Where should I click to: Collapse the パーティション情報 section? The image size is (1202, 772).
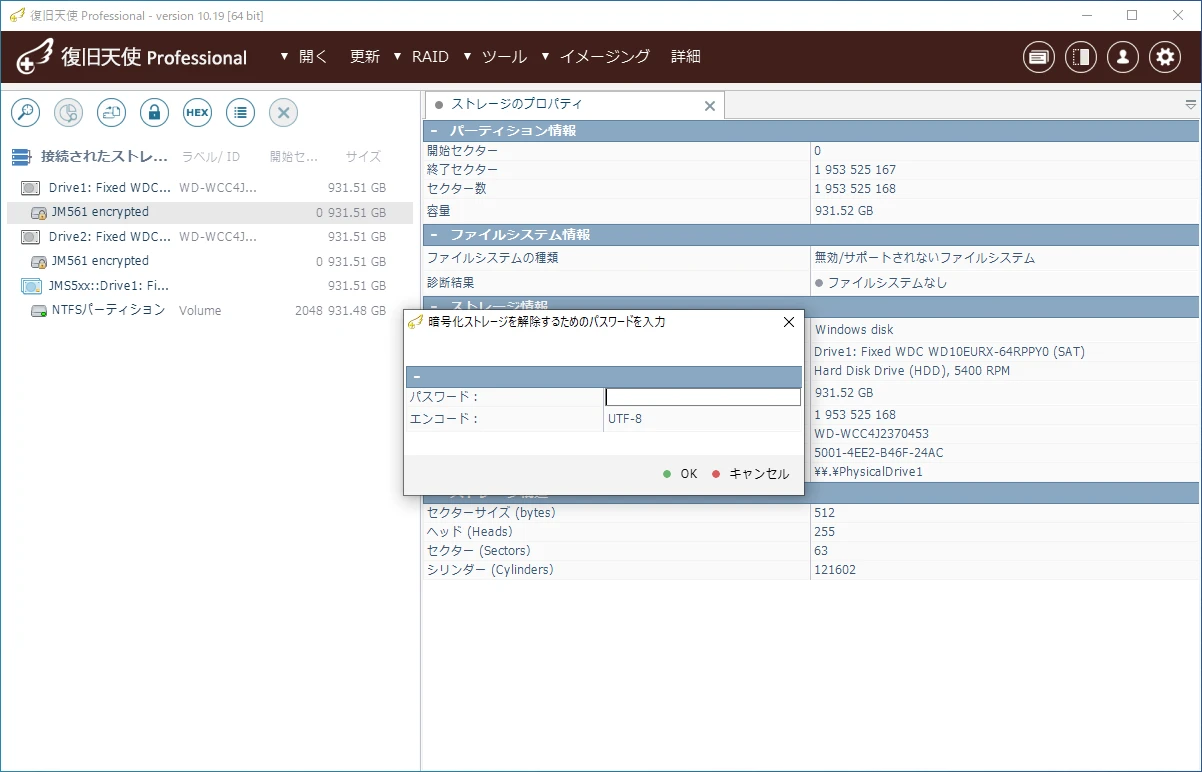coord(434,131)
